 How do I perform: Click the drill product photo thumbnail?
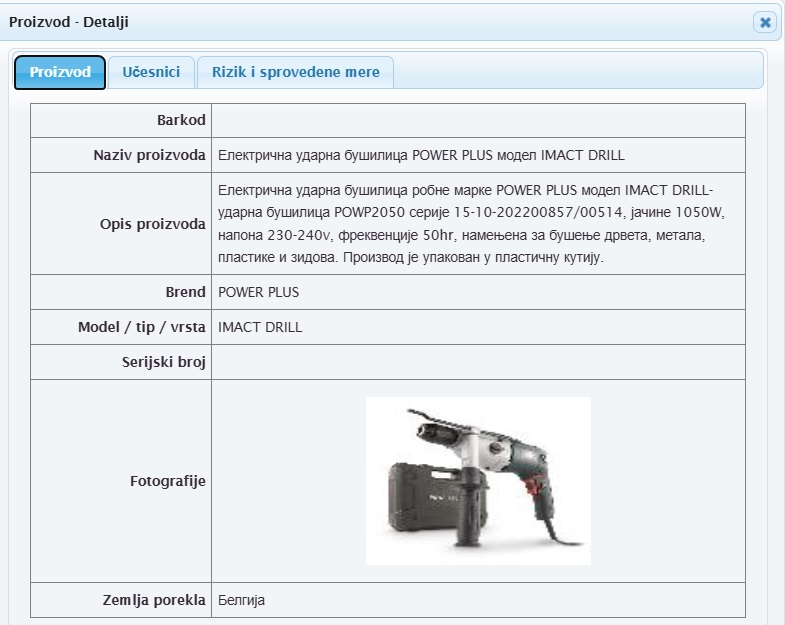(478, 481)
